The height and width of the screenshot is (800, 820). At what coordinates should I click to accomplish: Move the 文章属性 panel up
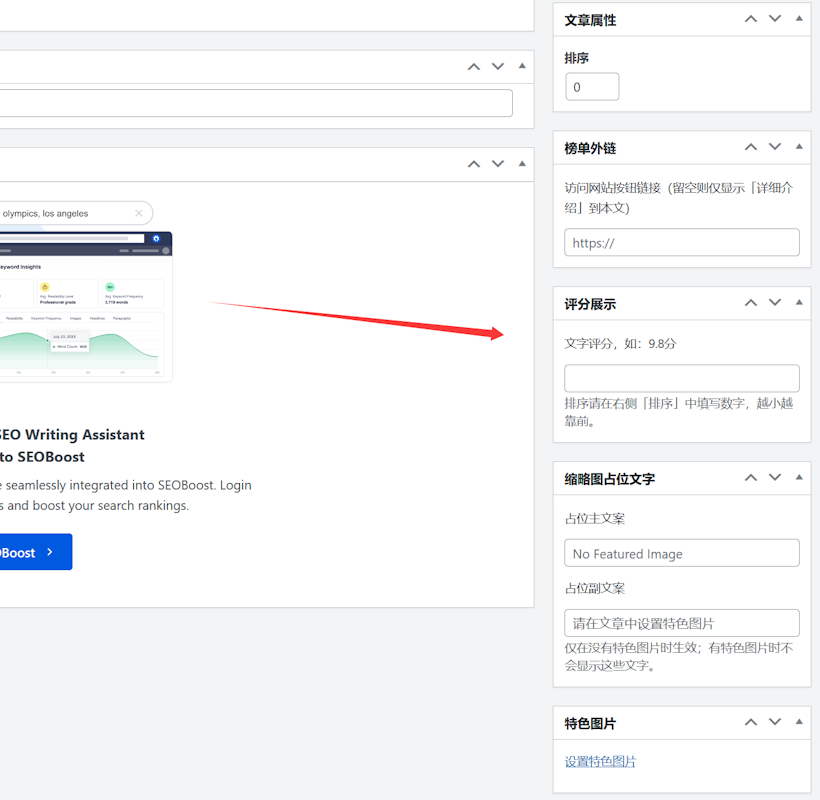click(750, 19)
